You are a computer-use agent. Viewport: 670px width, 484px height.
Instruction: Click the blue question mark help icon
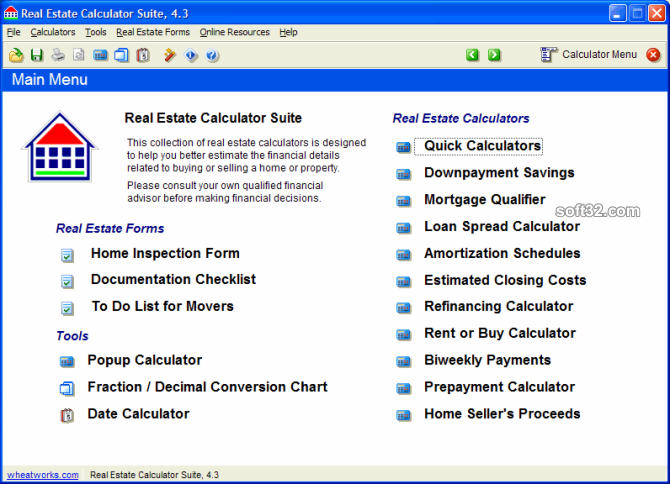pyautogui.click(x=212, y=55)
